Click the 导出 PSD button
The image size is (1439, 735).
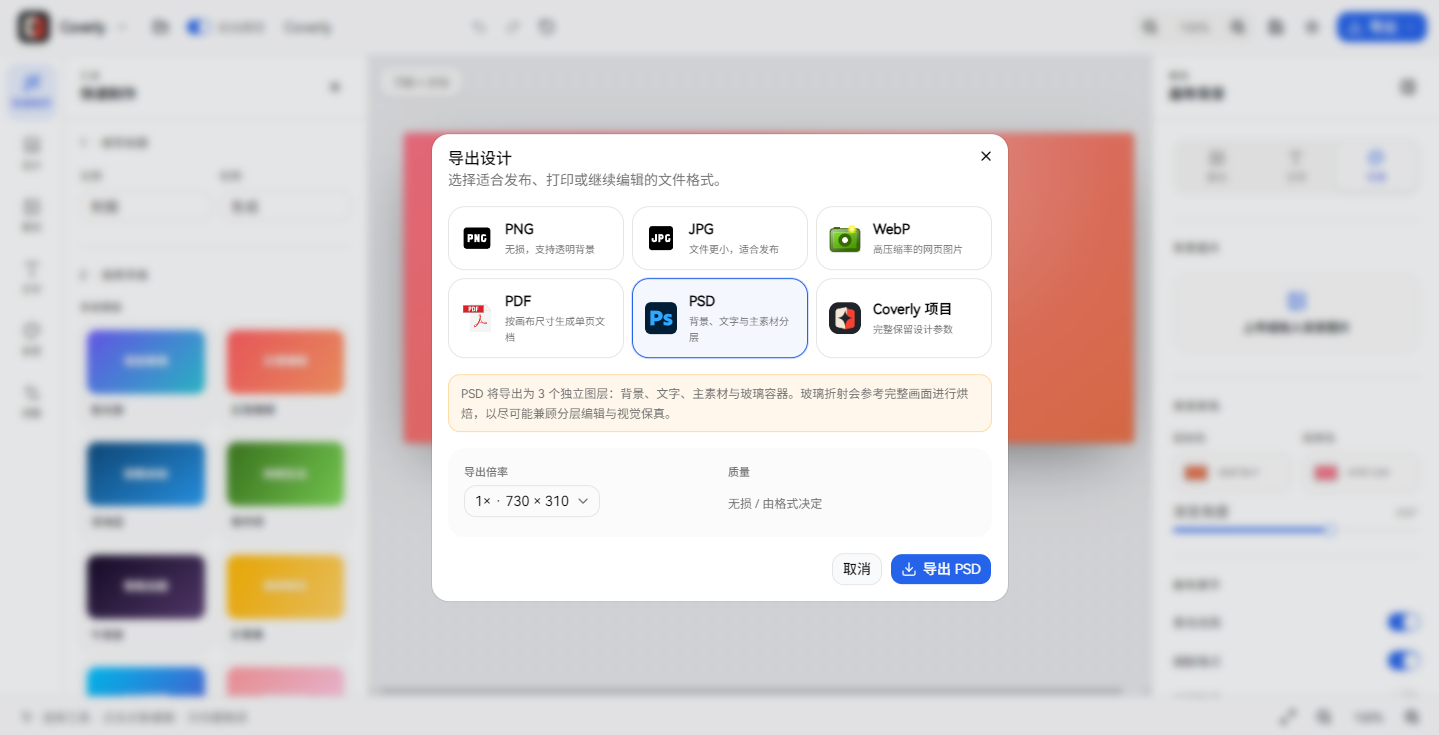(941, 569)
